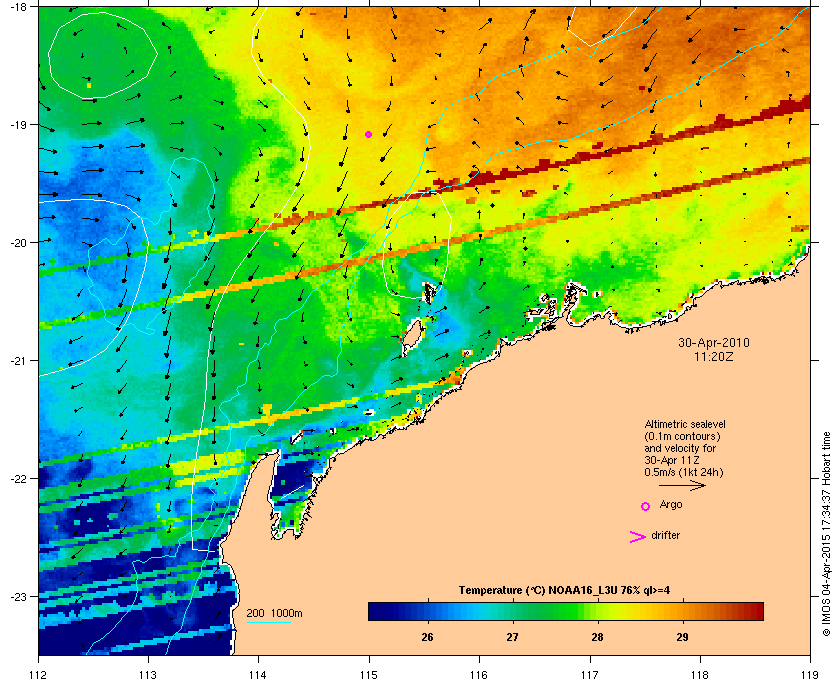Click the longitude axis label 119
The height and width of the screenshot is (680, 840).
810,675
